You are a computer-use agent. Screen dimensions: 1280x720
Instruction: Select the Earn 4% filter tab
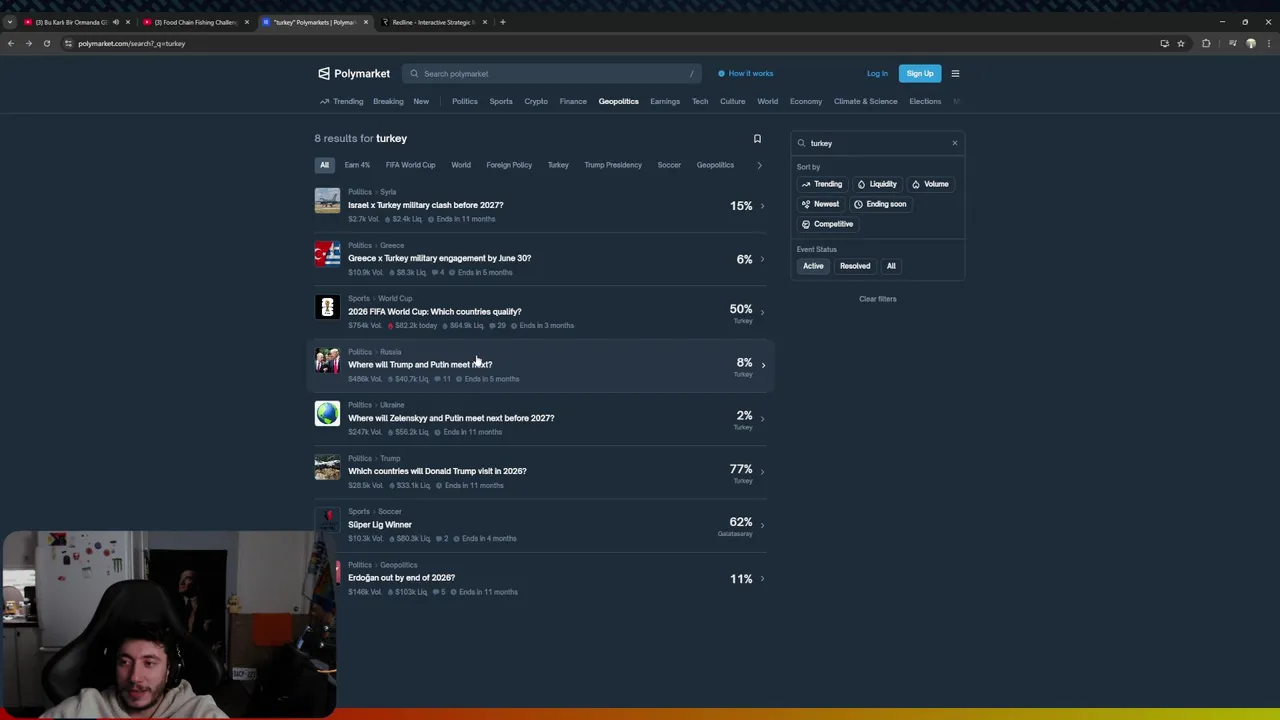[357, 165]
